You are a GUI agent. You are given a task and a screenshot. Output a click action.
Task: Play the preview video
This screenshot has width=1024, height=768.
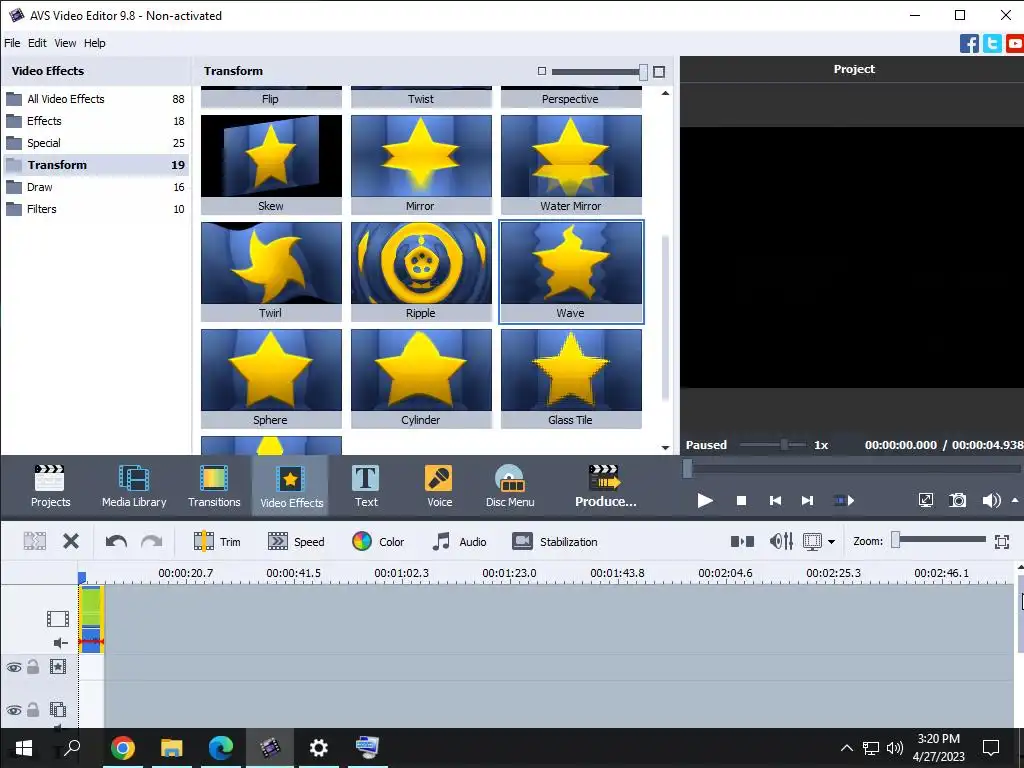[705, 501]
